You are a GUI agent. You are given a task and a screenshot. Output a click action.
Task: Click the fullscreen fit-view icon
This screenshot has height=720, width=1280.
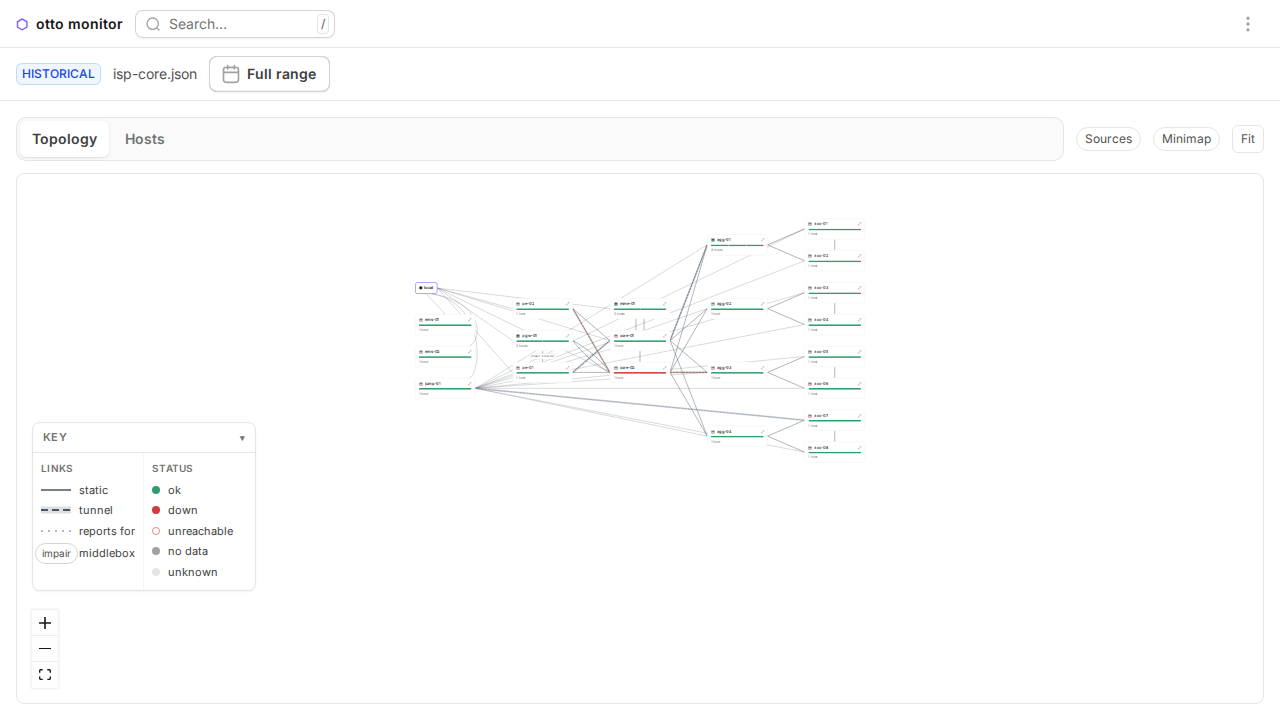tap(45, 675)
